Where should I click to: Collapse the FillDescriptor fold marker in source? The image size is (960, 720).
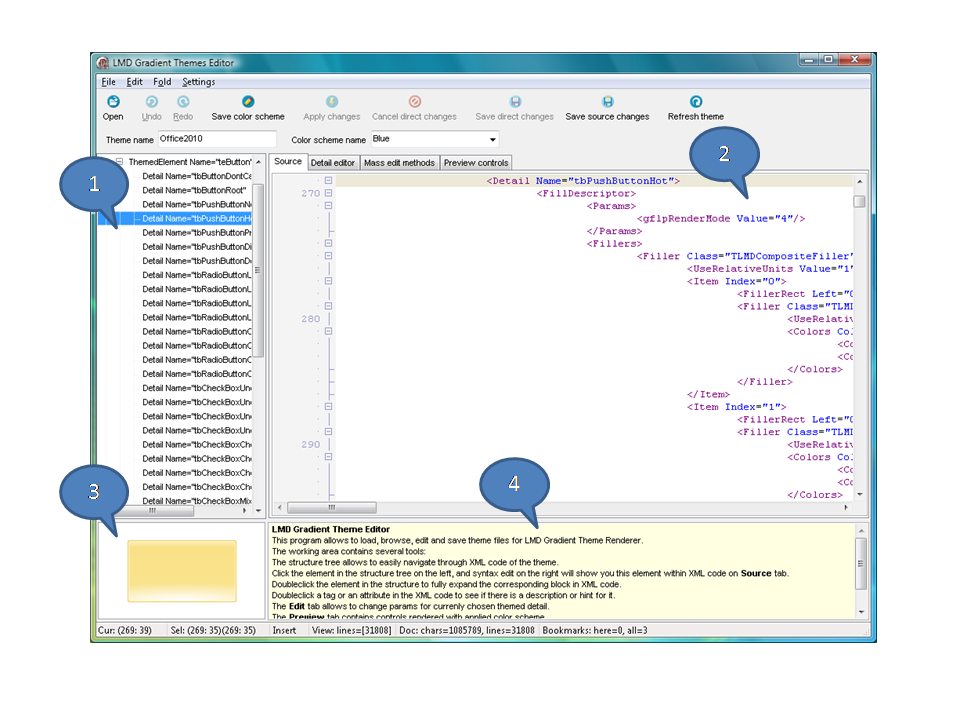328,194
